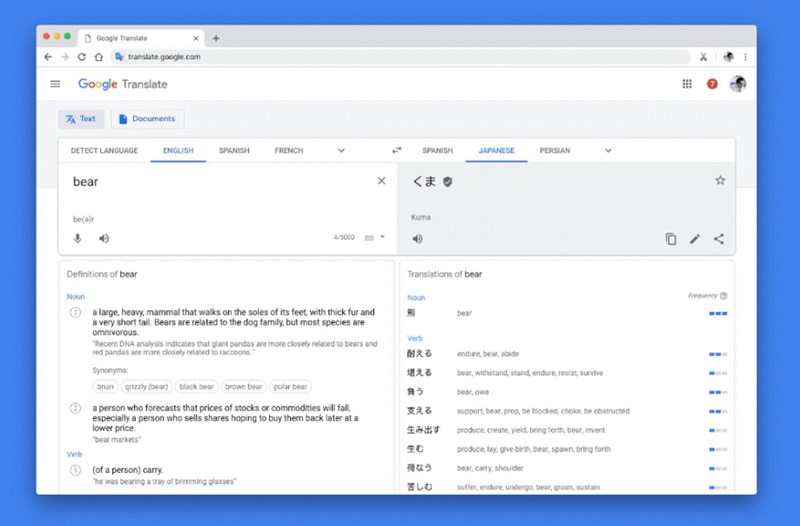Select Detect Language as source

[x=104, y=151]
